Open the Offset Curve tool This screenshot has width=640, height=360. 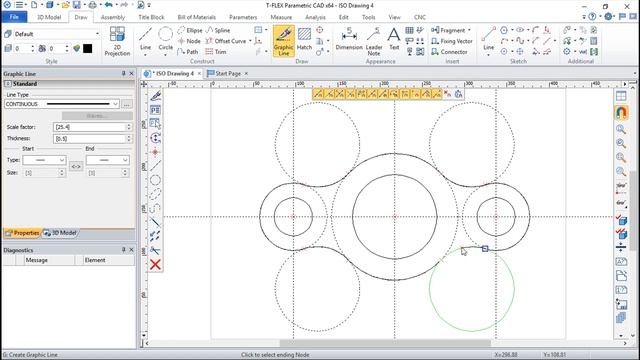coord(226,41)
